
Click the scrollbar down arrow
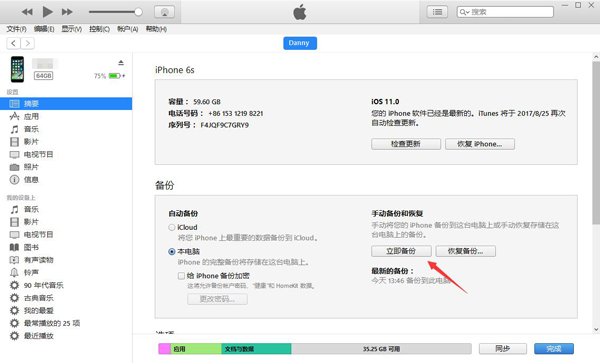(x=596, y=329)
